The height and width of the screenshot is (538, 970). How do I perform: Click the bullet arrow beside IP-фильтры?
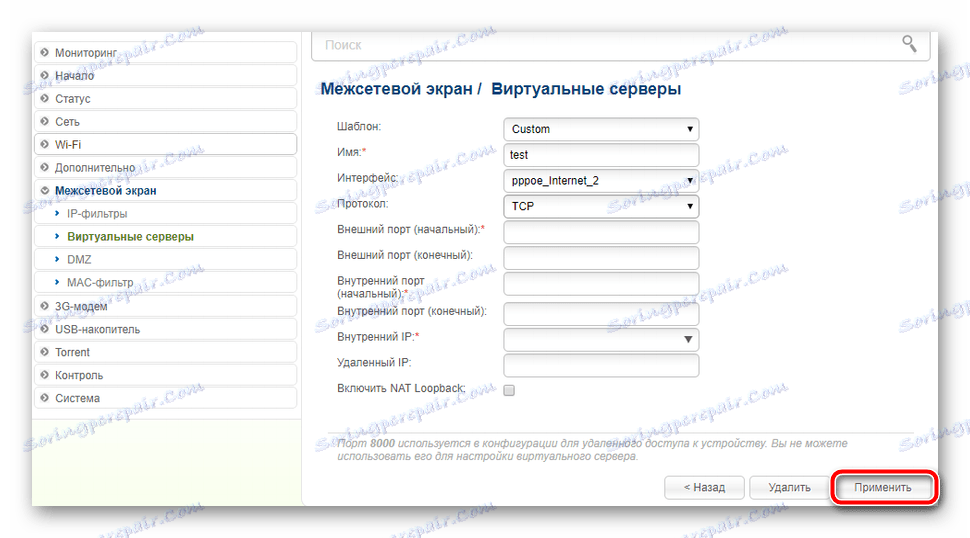(57, 213)
